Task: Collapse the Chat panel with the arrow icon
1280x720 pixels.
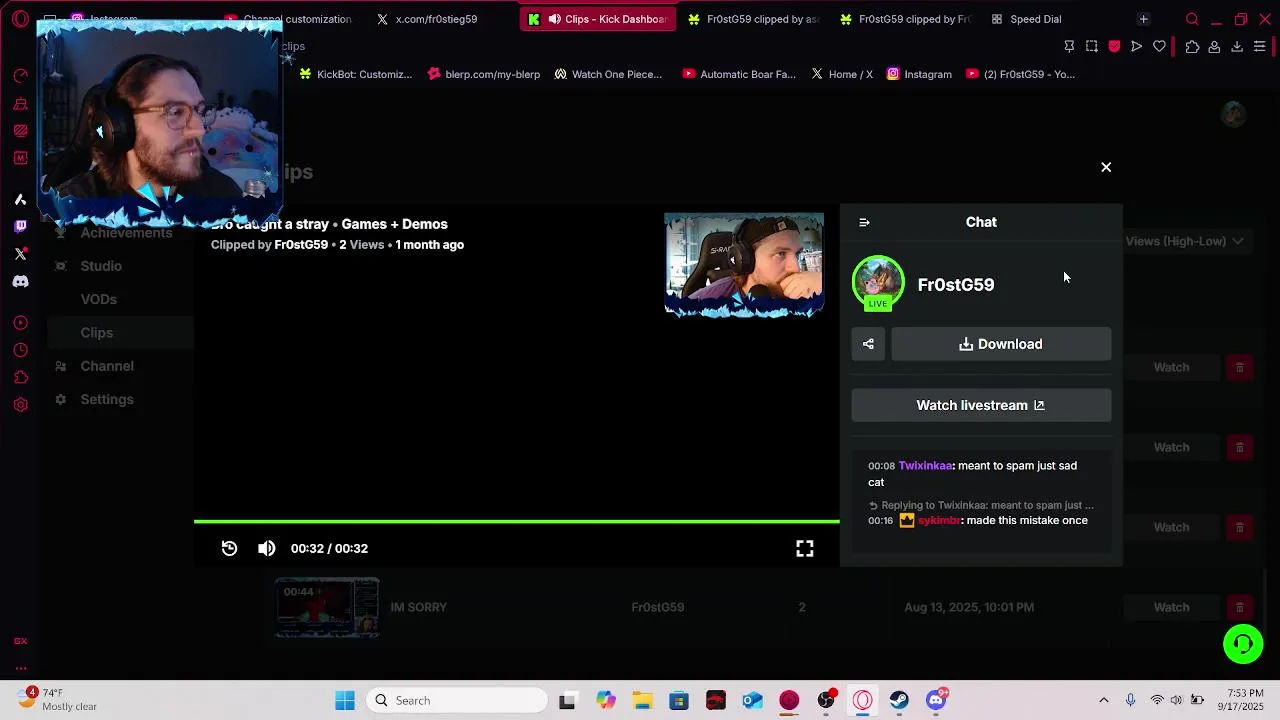Action: (x=864, y=222)
